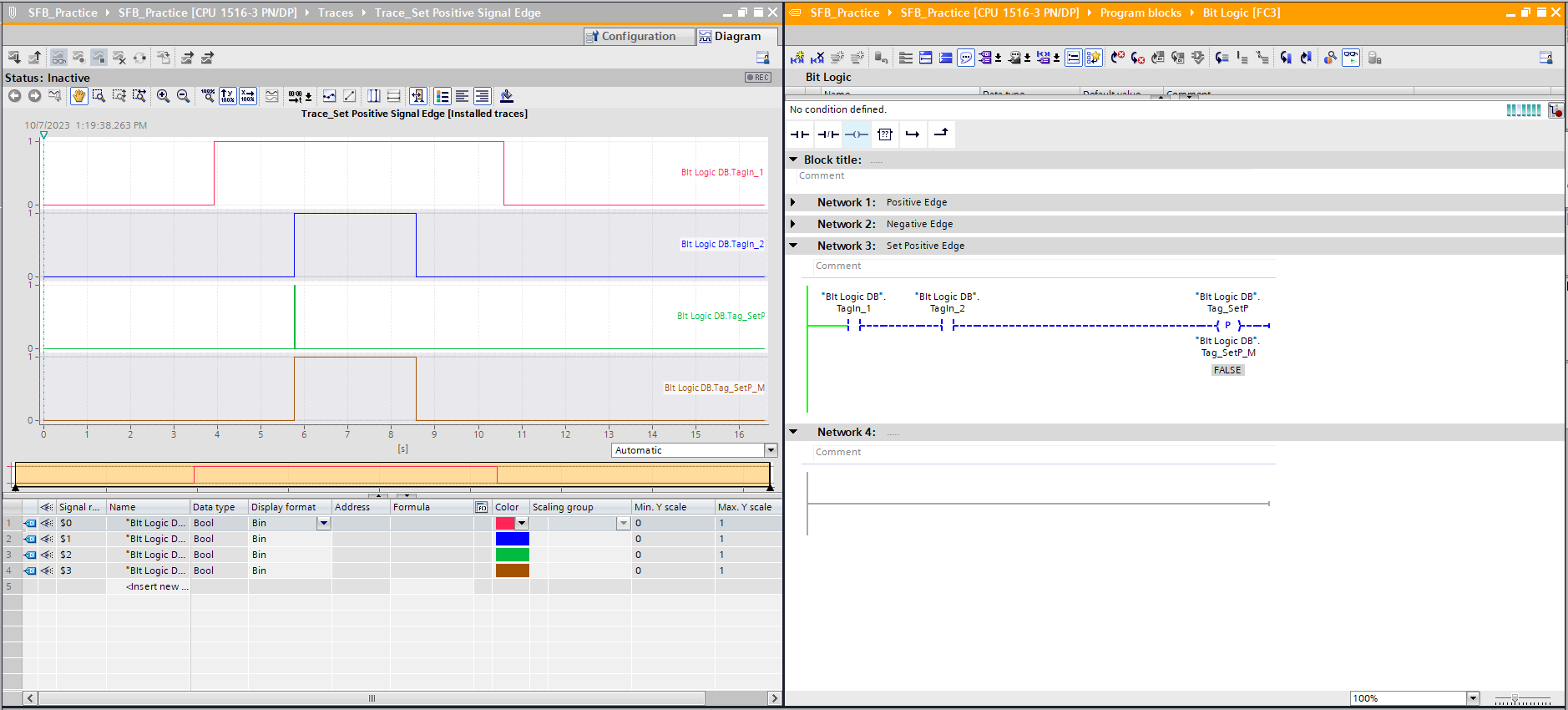Click the editor zoom slider handle
1568x710 pixels.
(x=1515, y=698)
